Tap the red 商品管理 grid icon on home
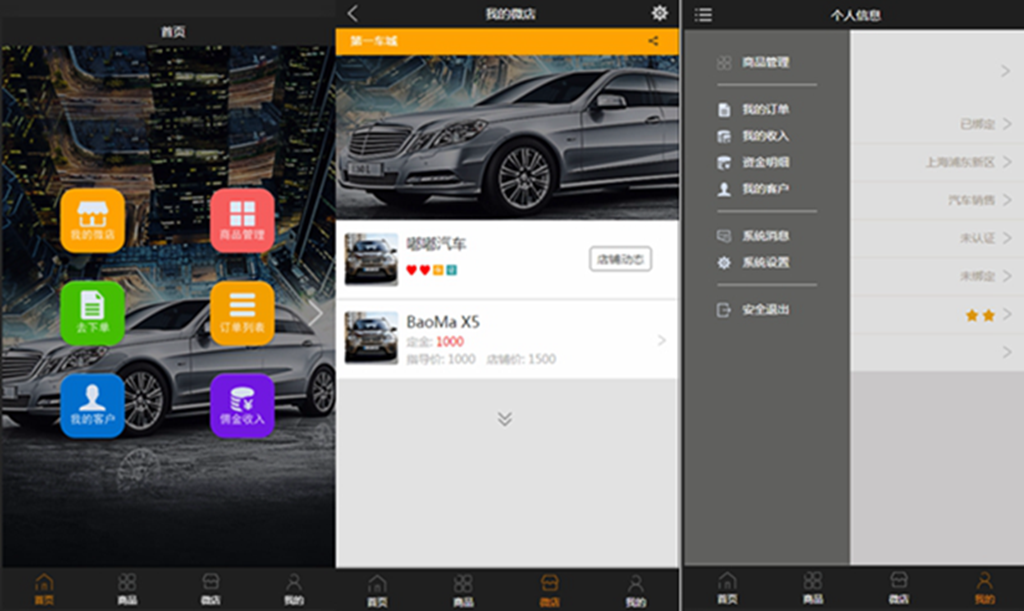Screen dimensions: 1024x611 tap(242, 220)
